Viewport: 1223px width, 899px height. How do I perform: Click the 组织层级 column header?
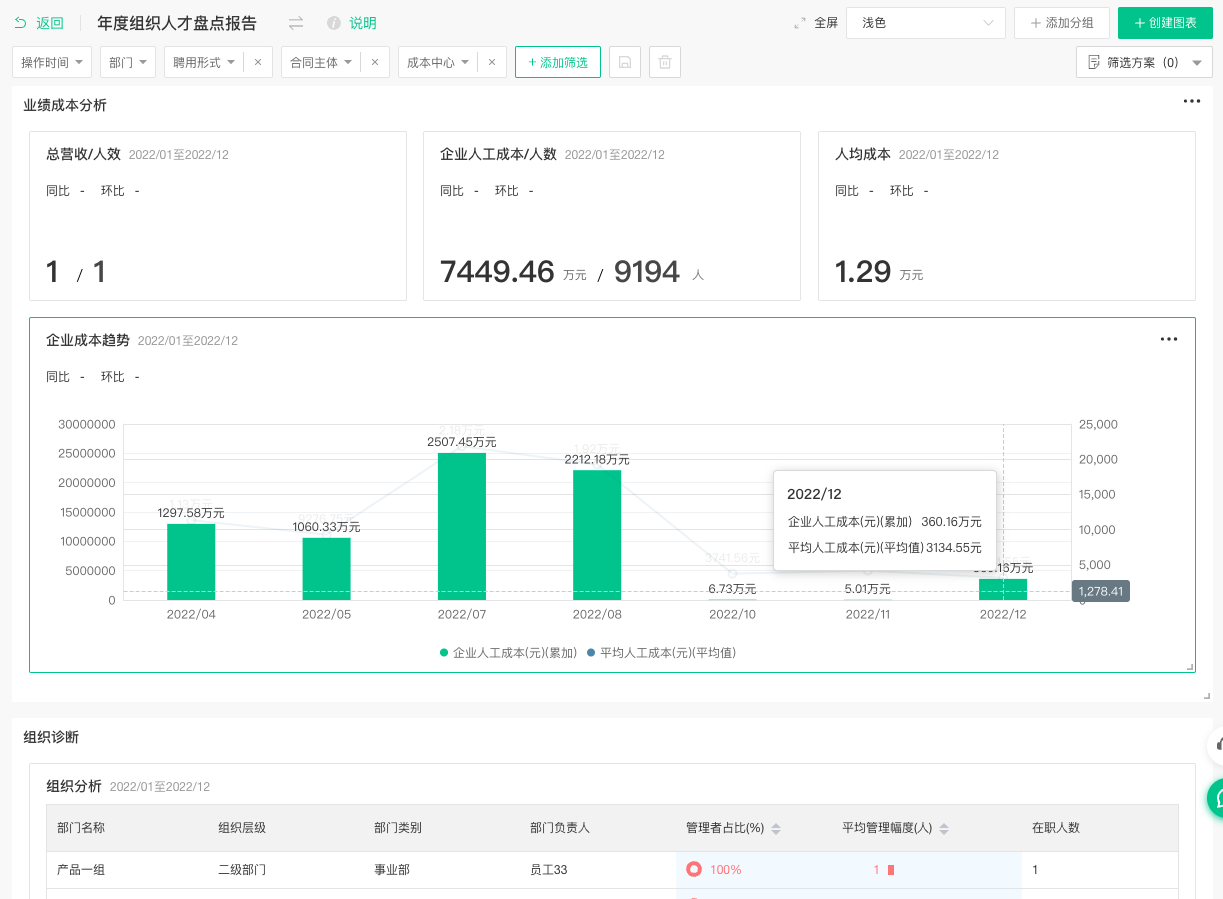tap(242, 828)
